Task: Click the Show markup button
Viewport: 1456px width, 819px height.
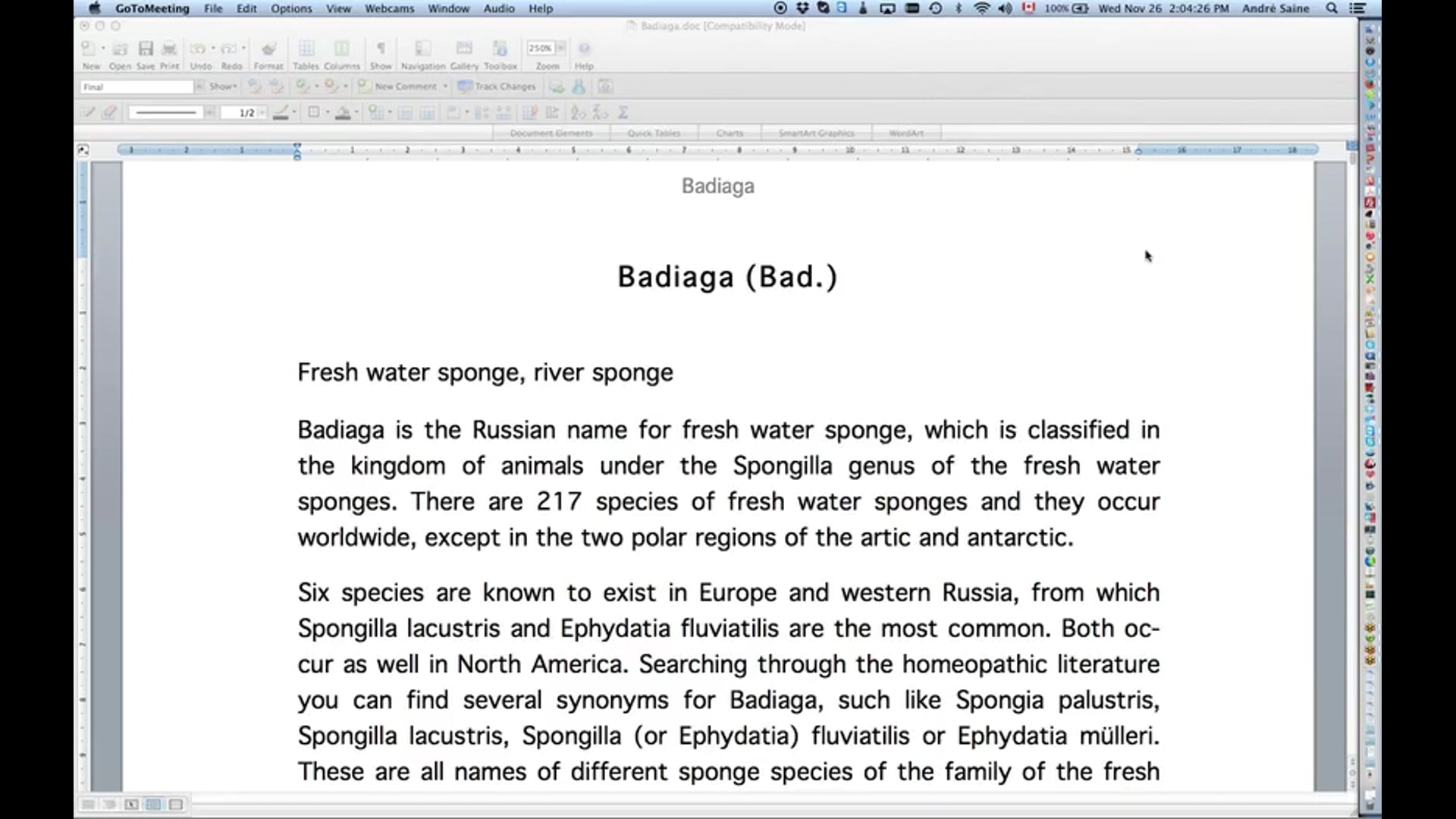Action: click(223, 86)
